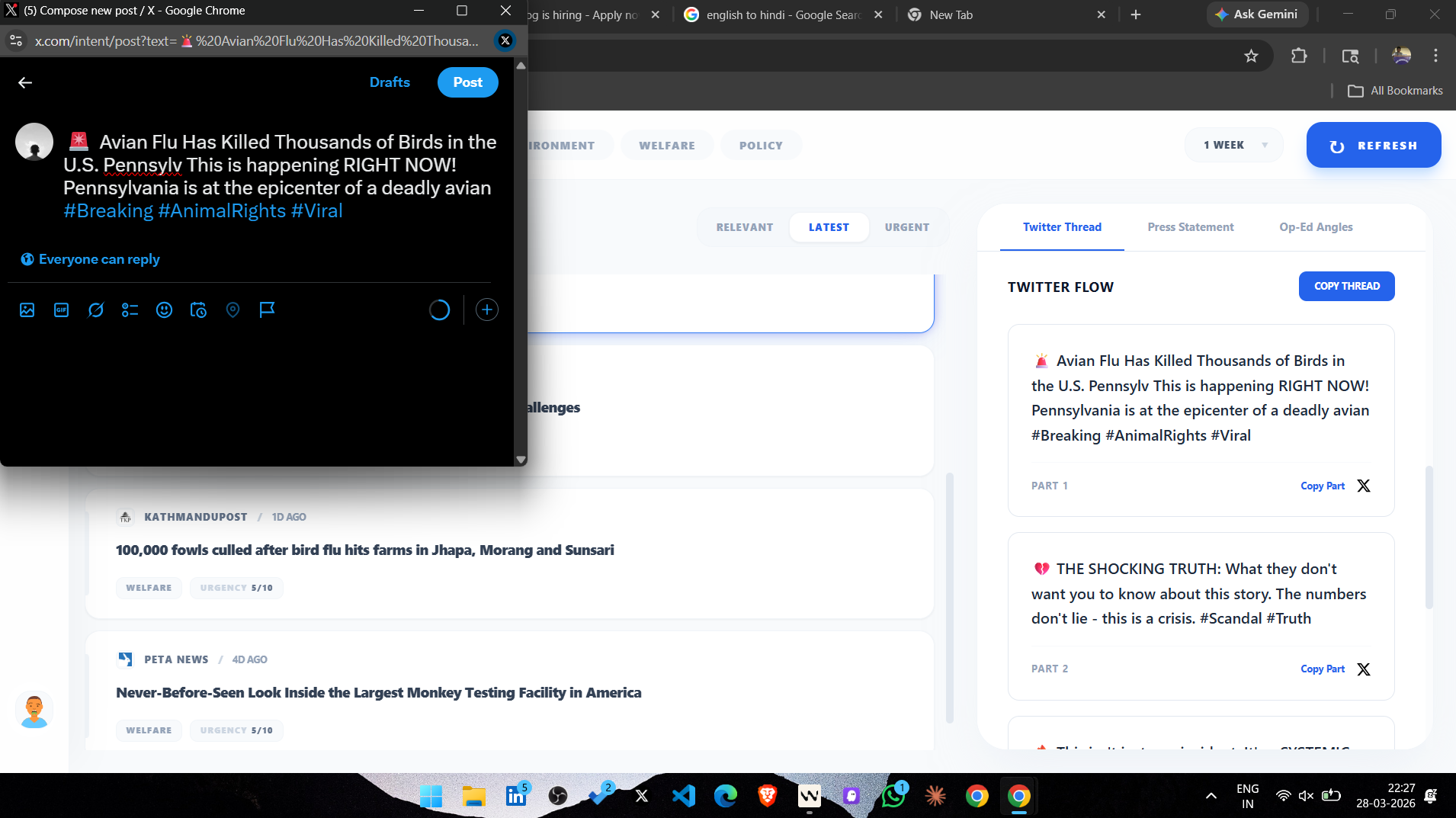Switch to the Press Statement tab
This screenshot has width=1456, height=818.
coord(1190,226)
